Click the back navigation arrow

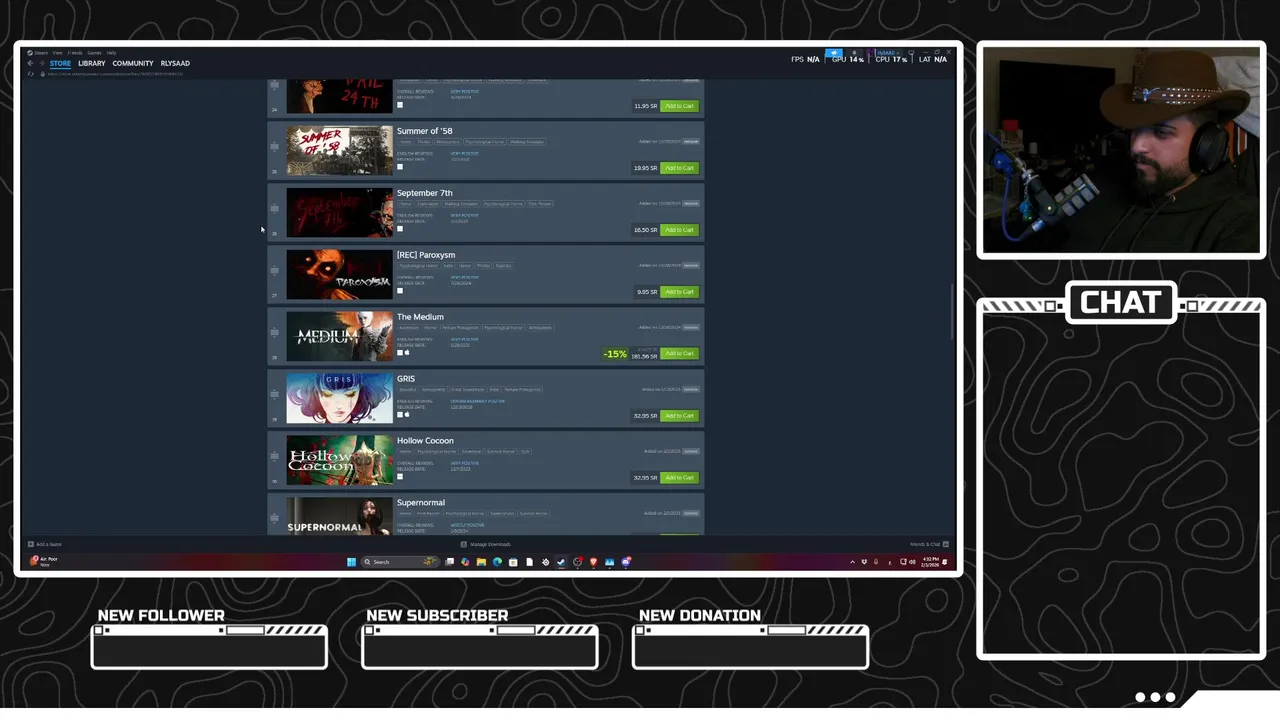click(x=30, y=63)
